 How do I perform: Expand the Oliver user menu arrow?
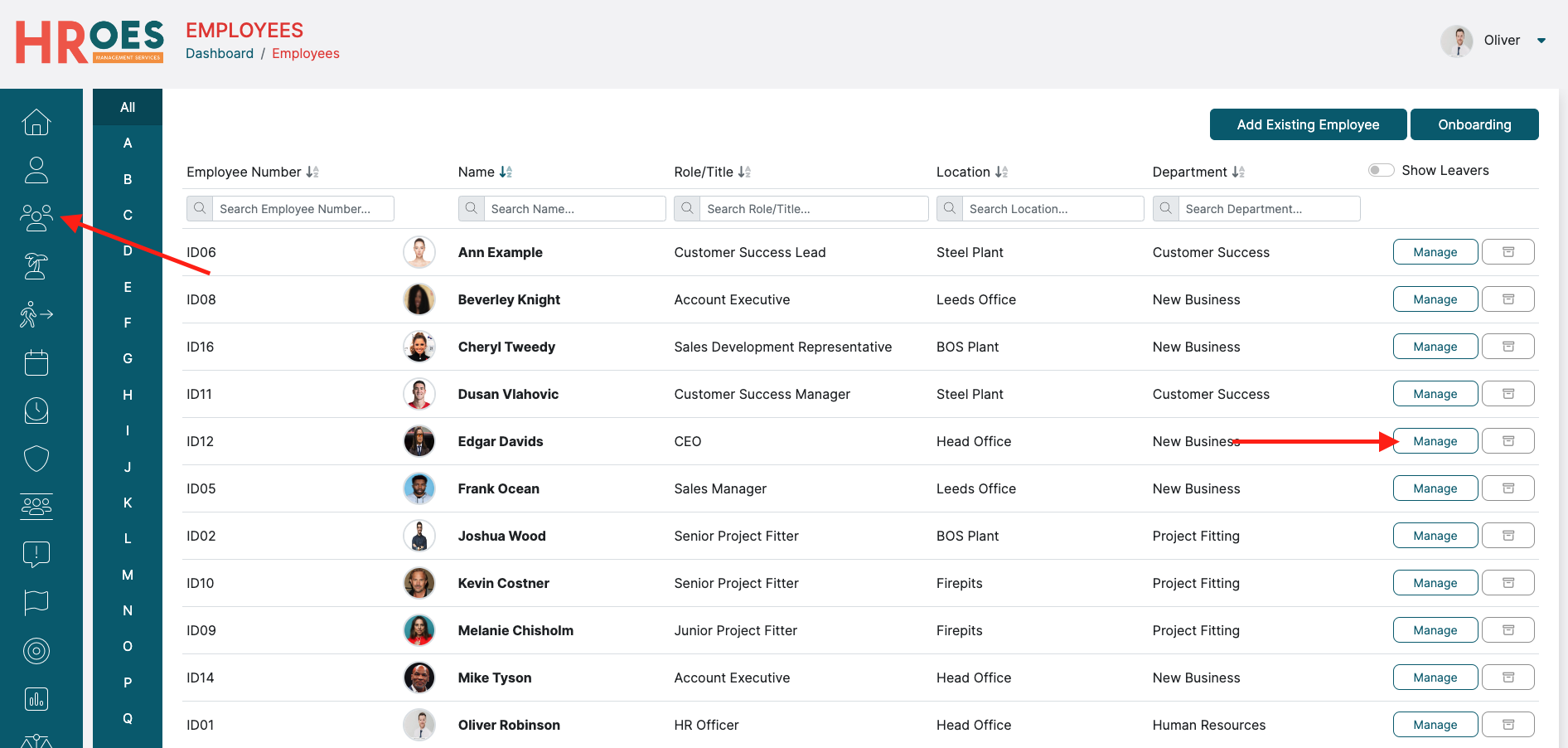click(x=1541, y=41)
